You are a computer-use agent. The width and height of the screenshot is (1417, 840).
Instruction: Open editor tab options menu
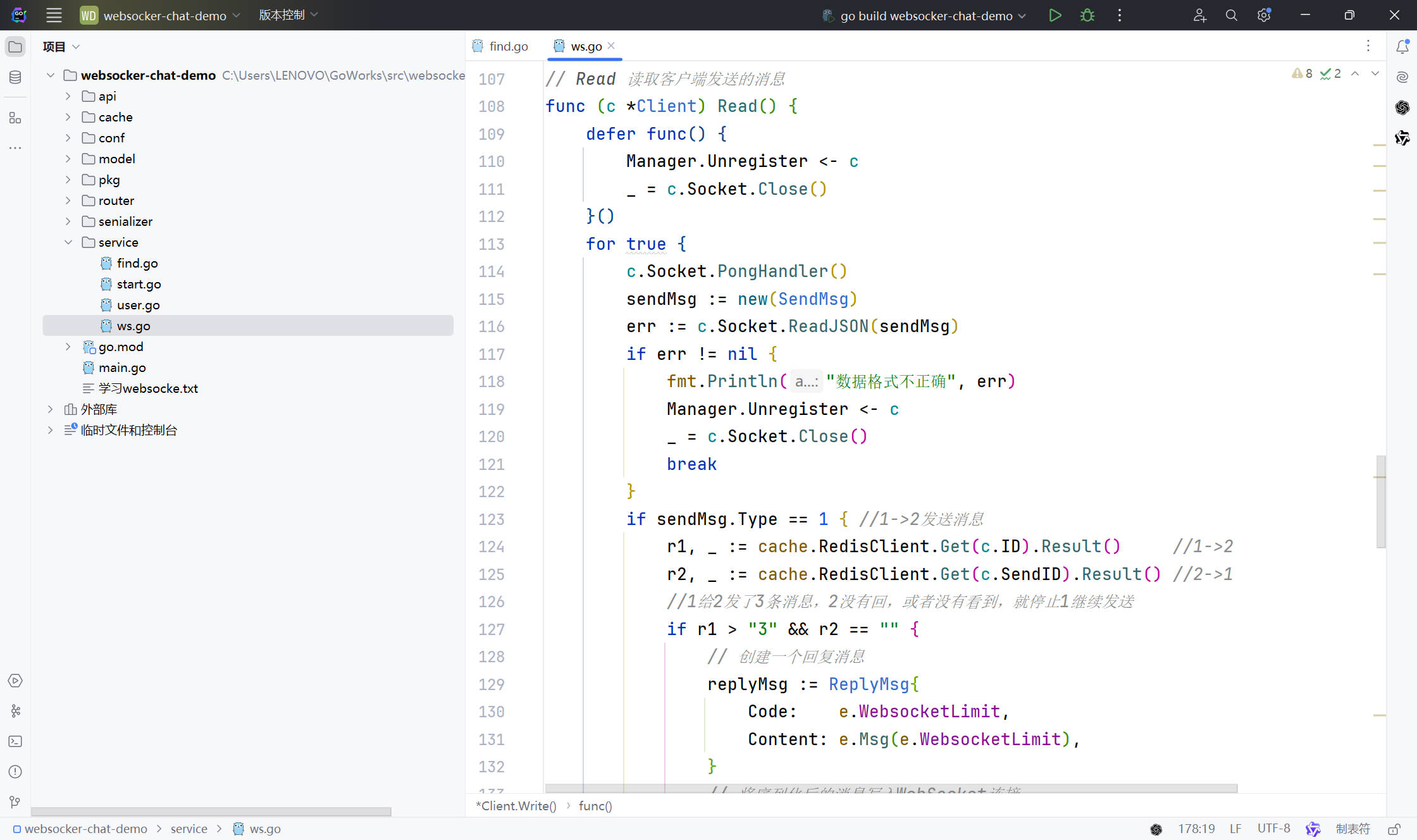click(1368, 46)
